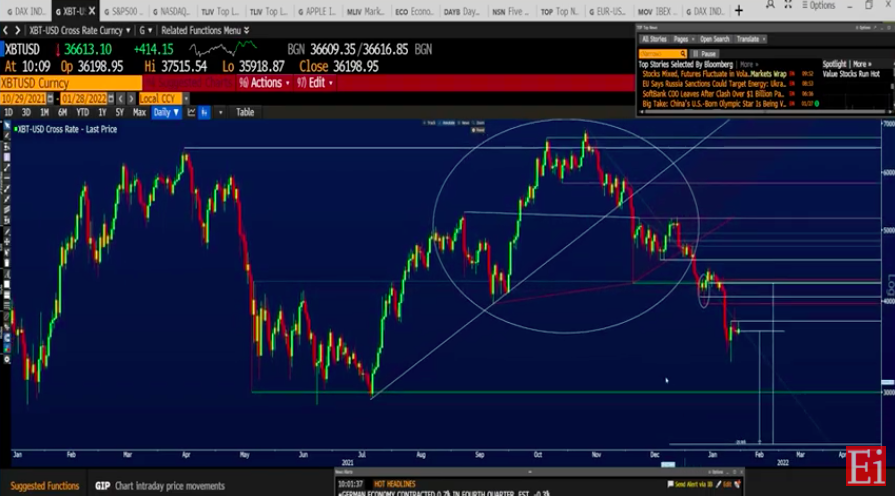Select the 3D period
Viewport: 895px width, 496px height.
click(26, 112)
